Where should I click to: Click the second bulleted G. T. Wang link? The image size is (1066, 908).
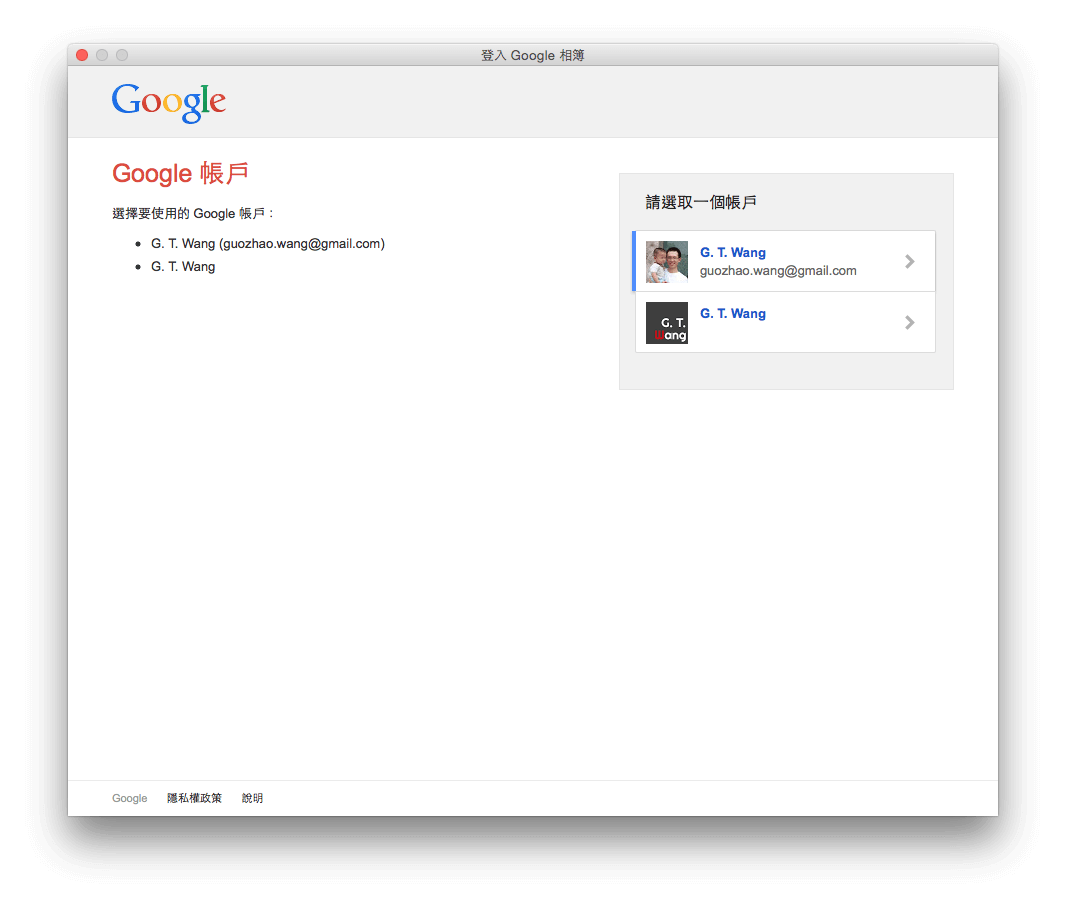183,266
